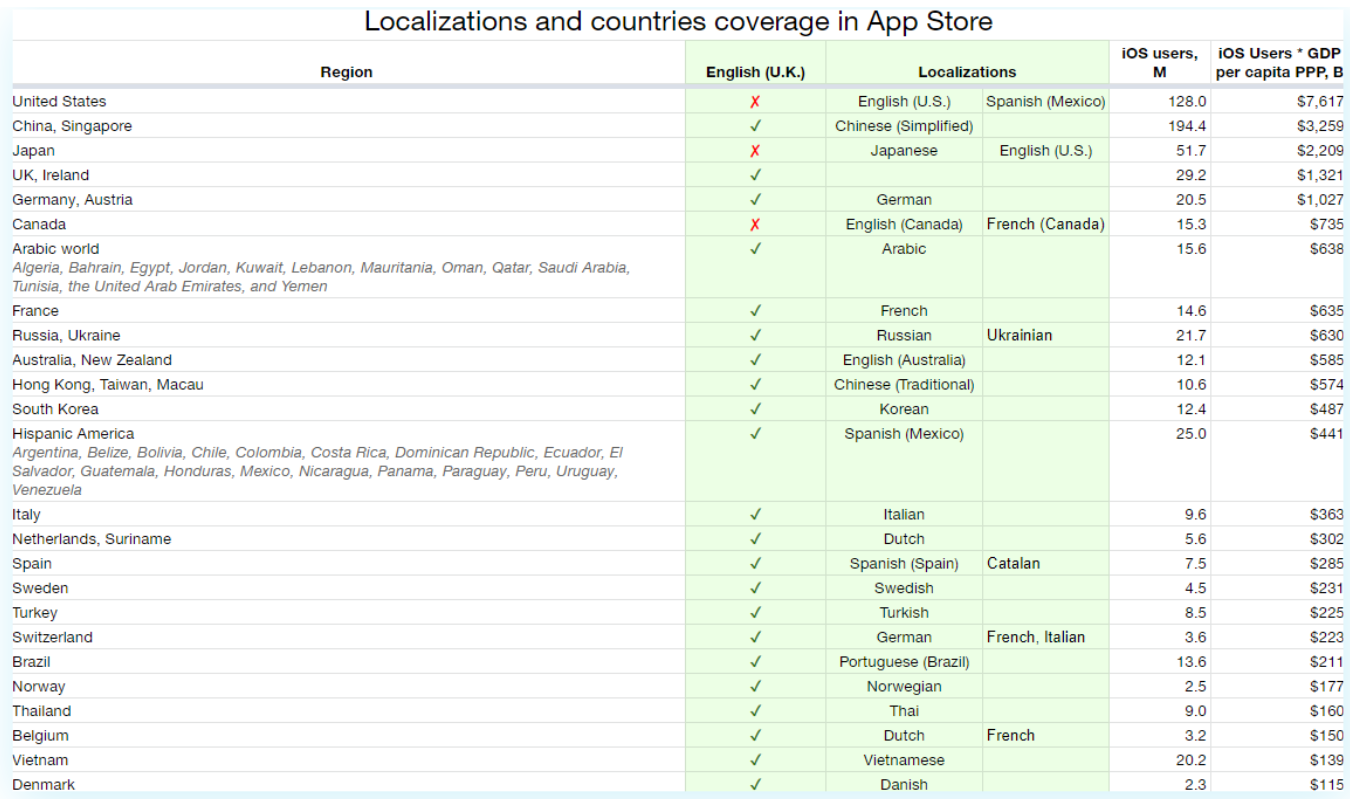Click the green check mark for Brazil
The image size is (1350, 799).
tap(755, 662)
